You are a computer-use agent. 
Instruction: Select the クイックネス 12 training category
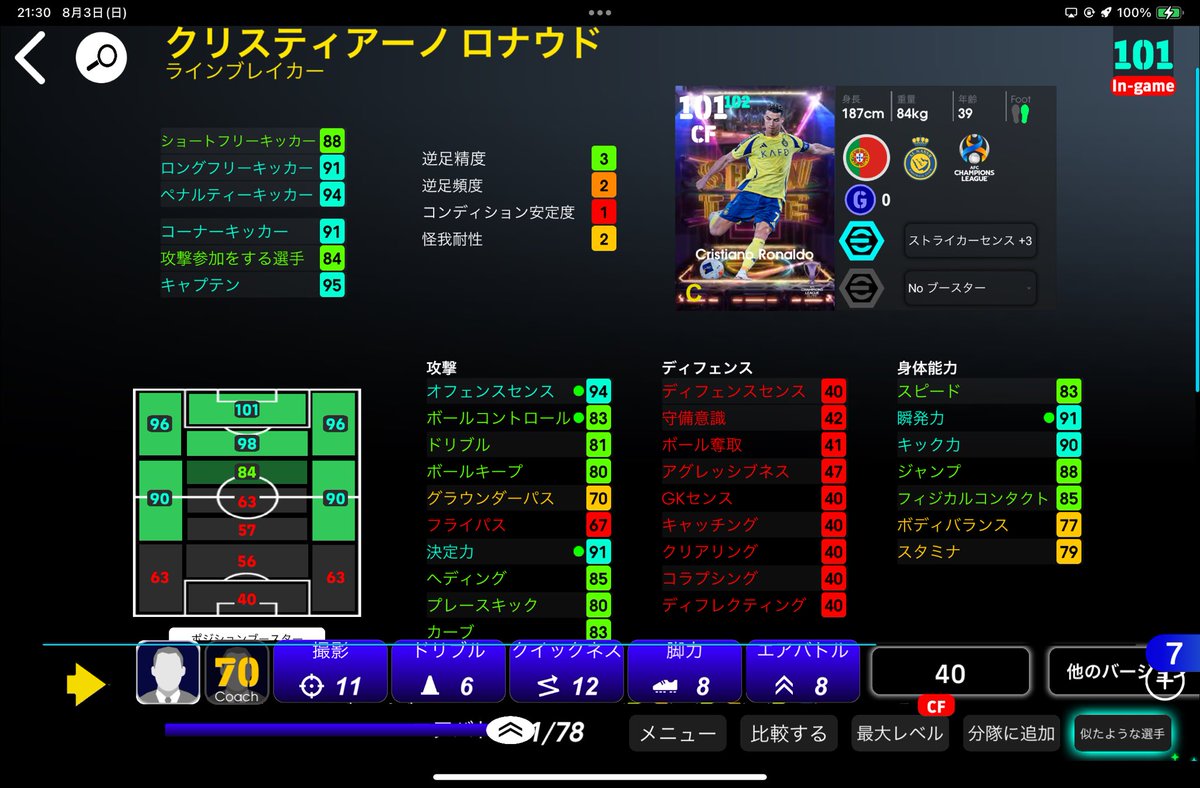pyautogui.click(x=566, y=671)
